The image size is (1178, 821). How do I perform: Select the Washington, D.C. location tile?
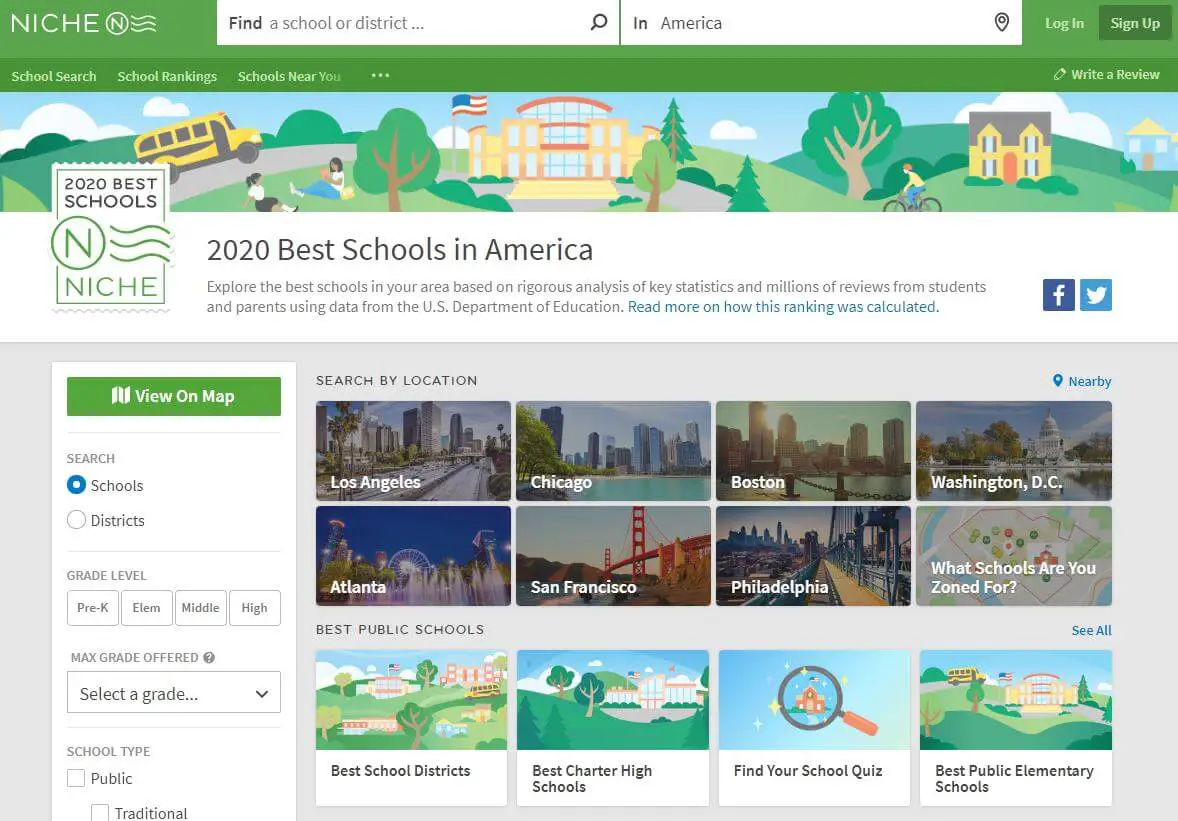point(1013,451)
